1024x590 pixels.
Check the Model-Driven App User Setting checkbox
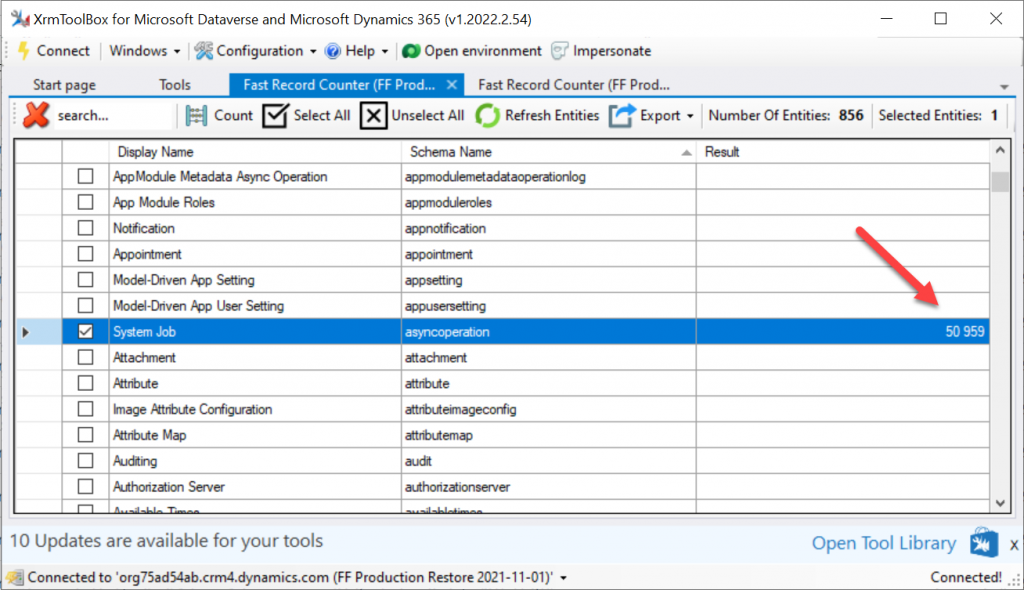tap(86, 306)
